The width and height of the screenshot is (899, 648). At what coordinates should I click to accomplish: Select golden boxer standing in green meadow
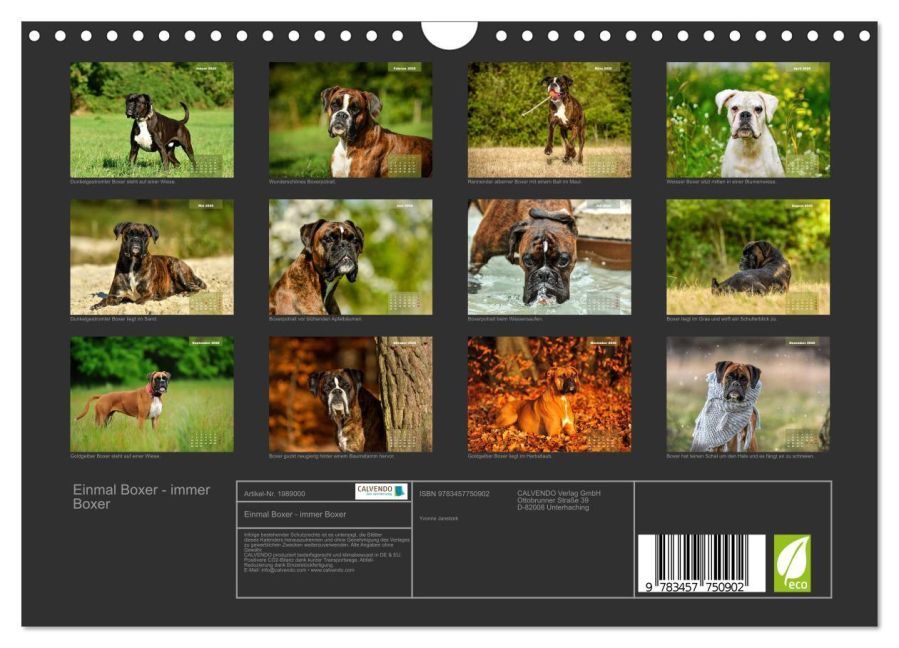tap(152, 395)
